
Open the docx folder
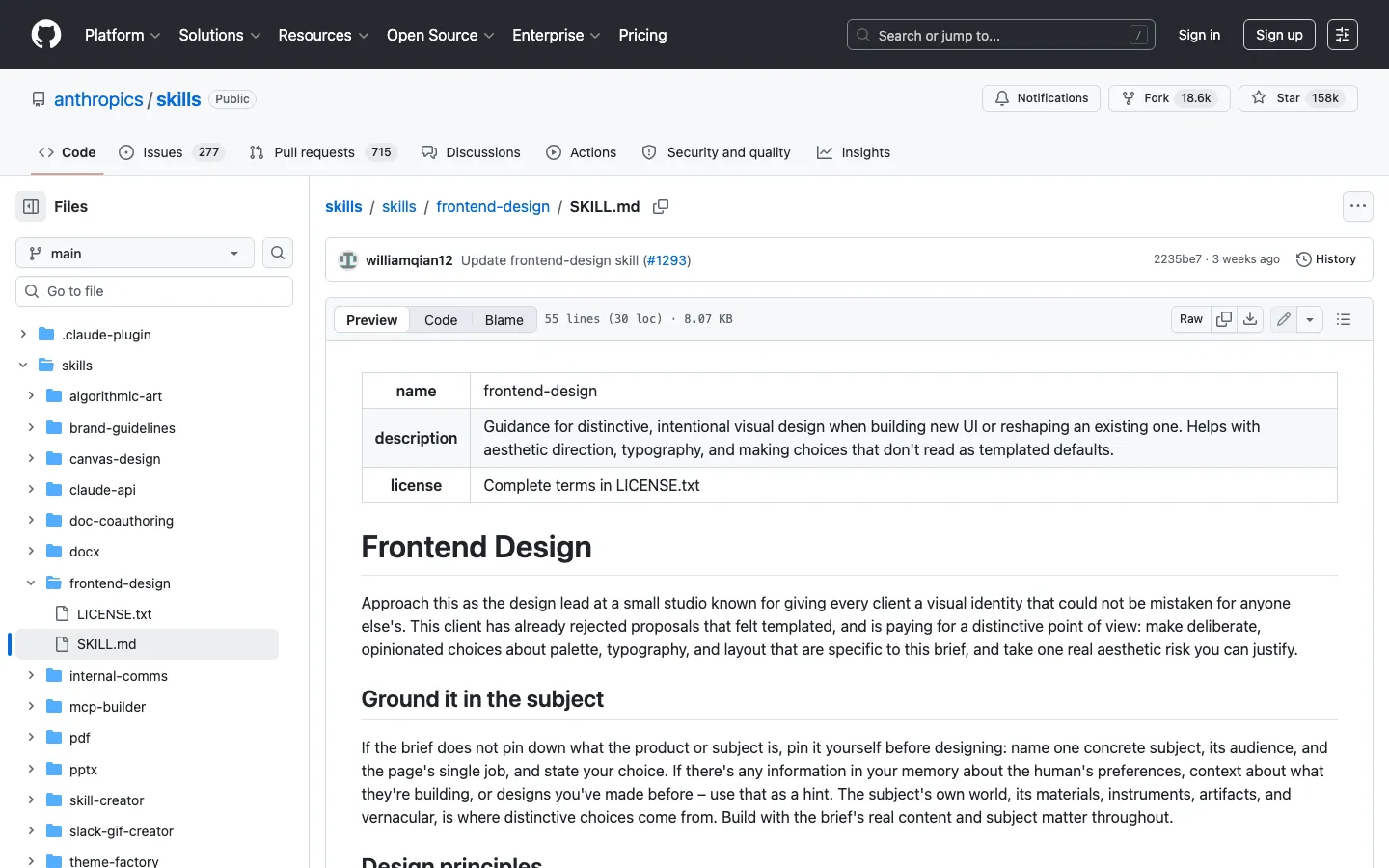85,552
